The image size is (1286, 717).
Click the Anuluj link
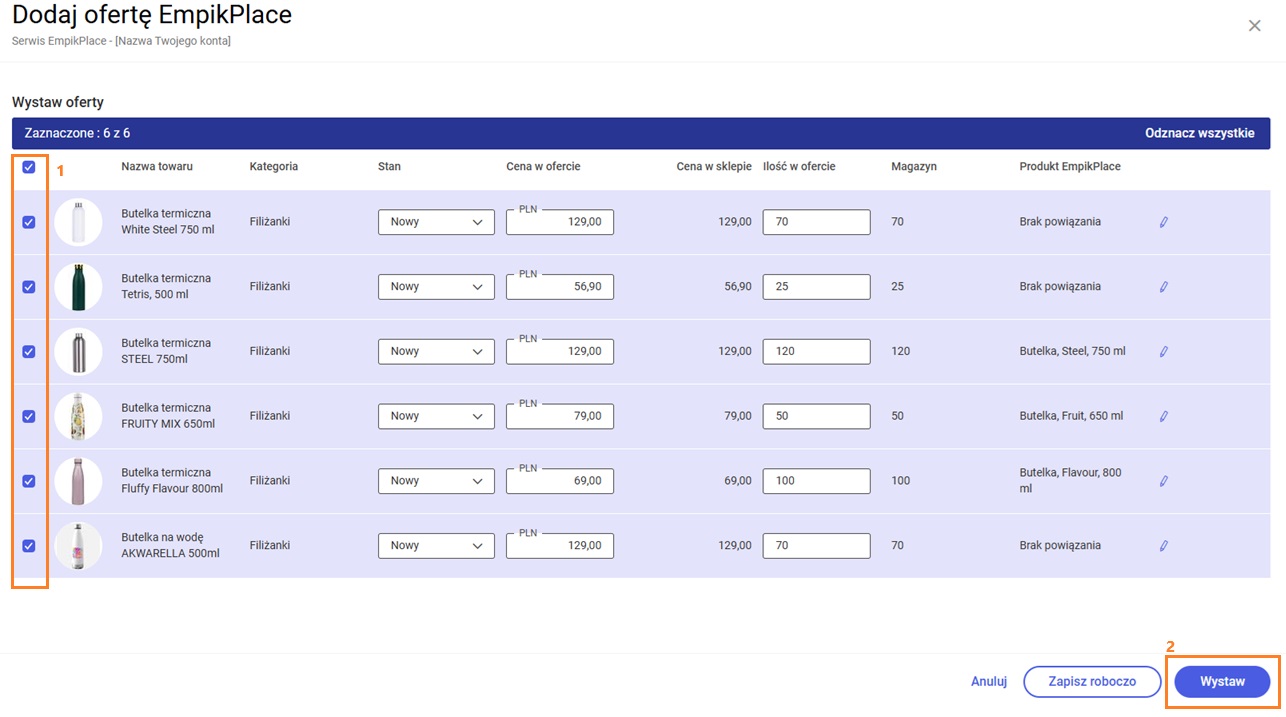[x=988, y=682]
